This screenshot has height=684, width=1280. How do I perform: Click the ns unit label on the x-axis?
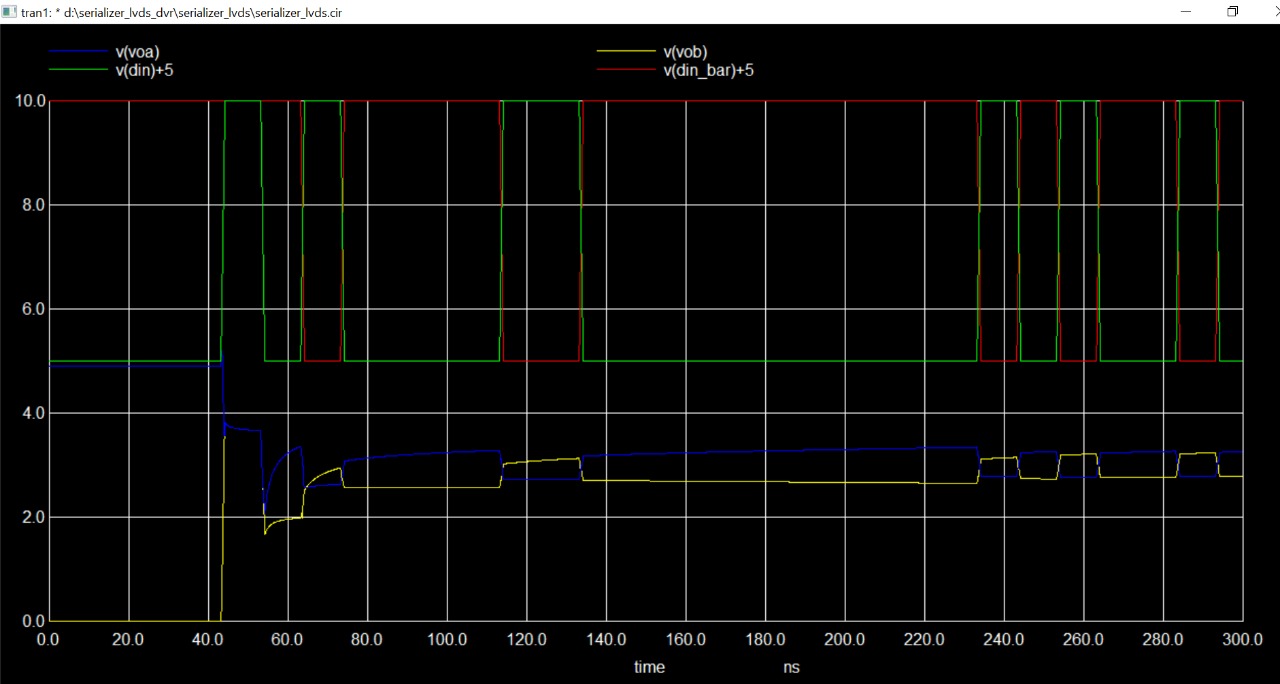[x=790, y=667]
